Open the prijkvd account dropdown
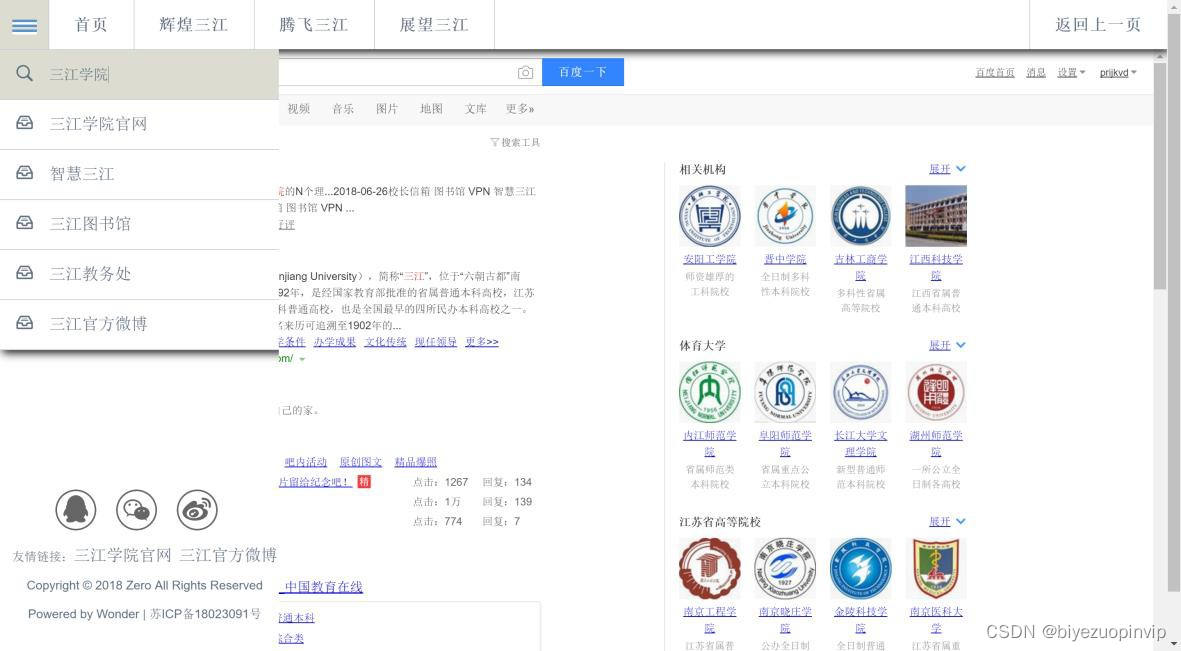This screenshot has width=1181, height=651. [x=1117, y=72]
